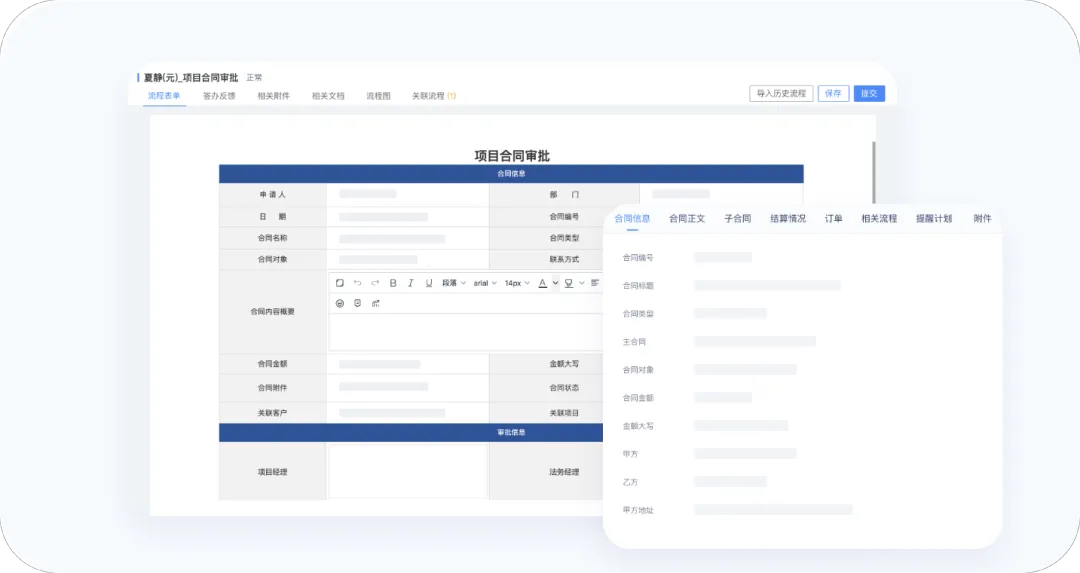Toggle italic formatting in editor
The height and width of the screenshot is (573, 1080).
pyautogui.click(x=411, y=283)
